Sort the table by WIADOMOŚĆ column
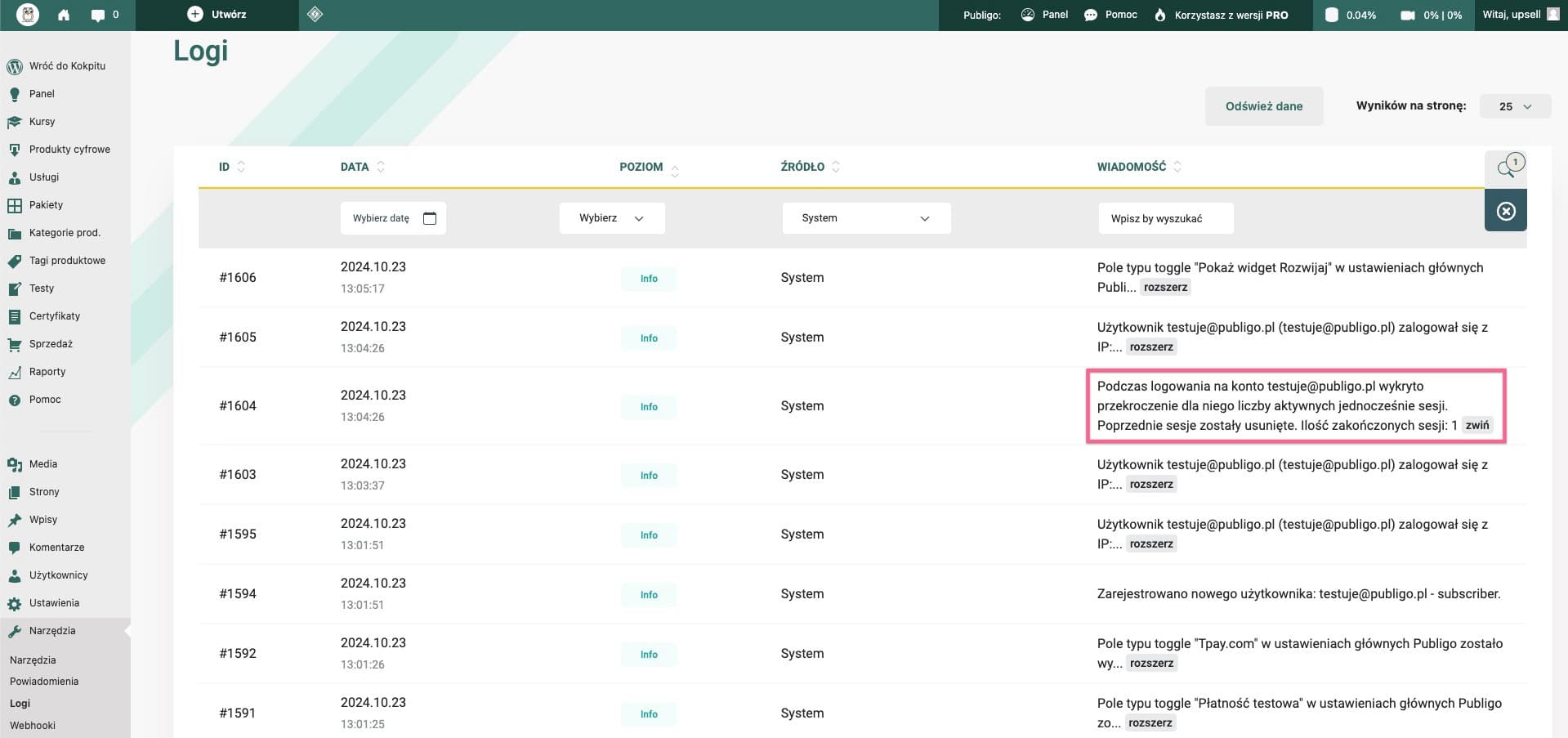The height and width of the screenshot is (738, 1568). (1139, 167)
